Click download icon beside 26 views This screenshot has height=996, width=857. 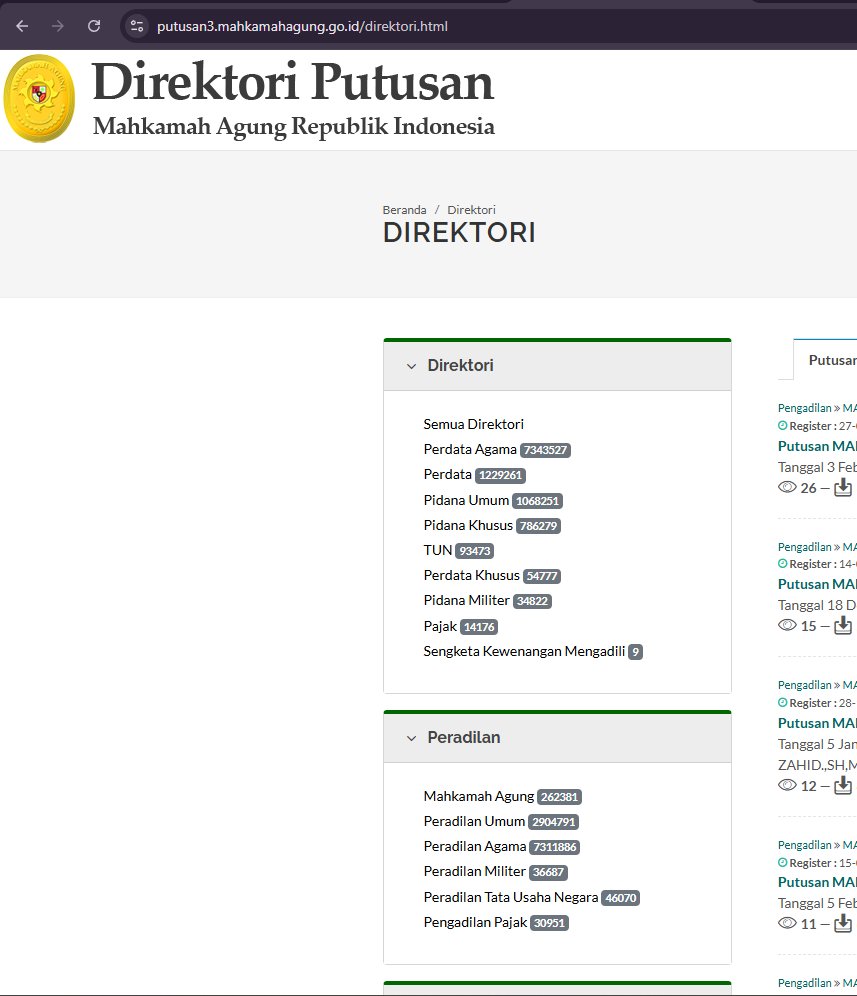843,487
